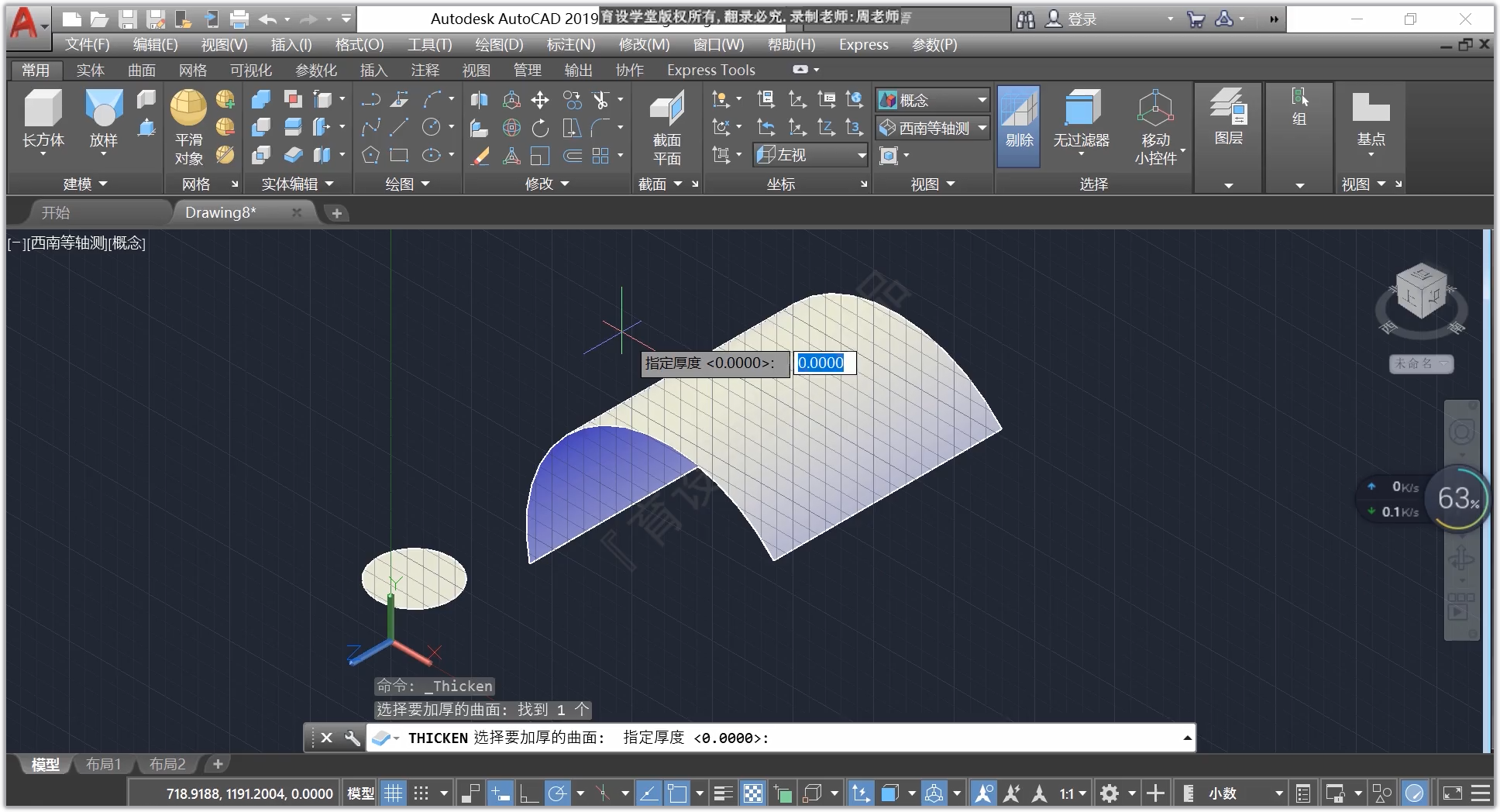
Task: Open the visual style 概念 dropdown
Action: (x=934, y=100)
